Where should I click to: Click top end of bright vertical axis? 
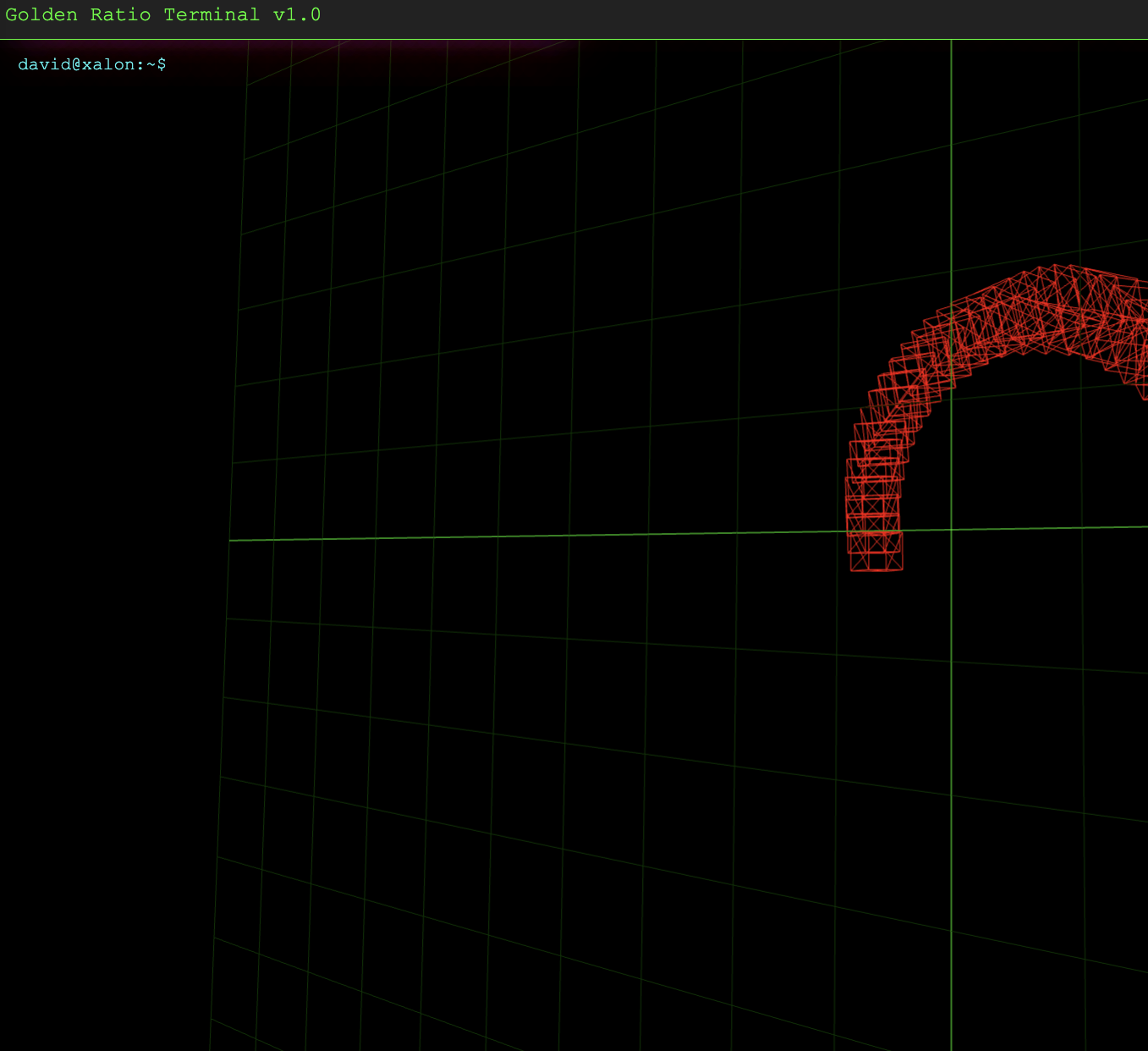(951, 44)
